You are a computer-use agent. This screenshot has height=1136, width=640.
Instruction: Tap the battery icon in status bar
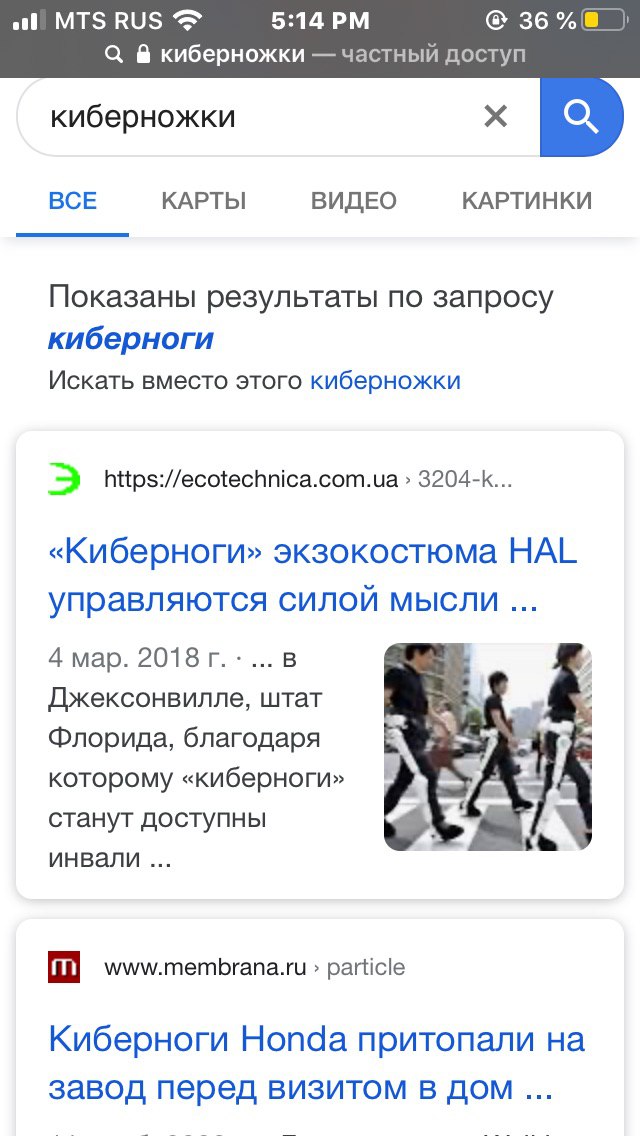605,20
